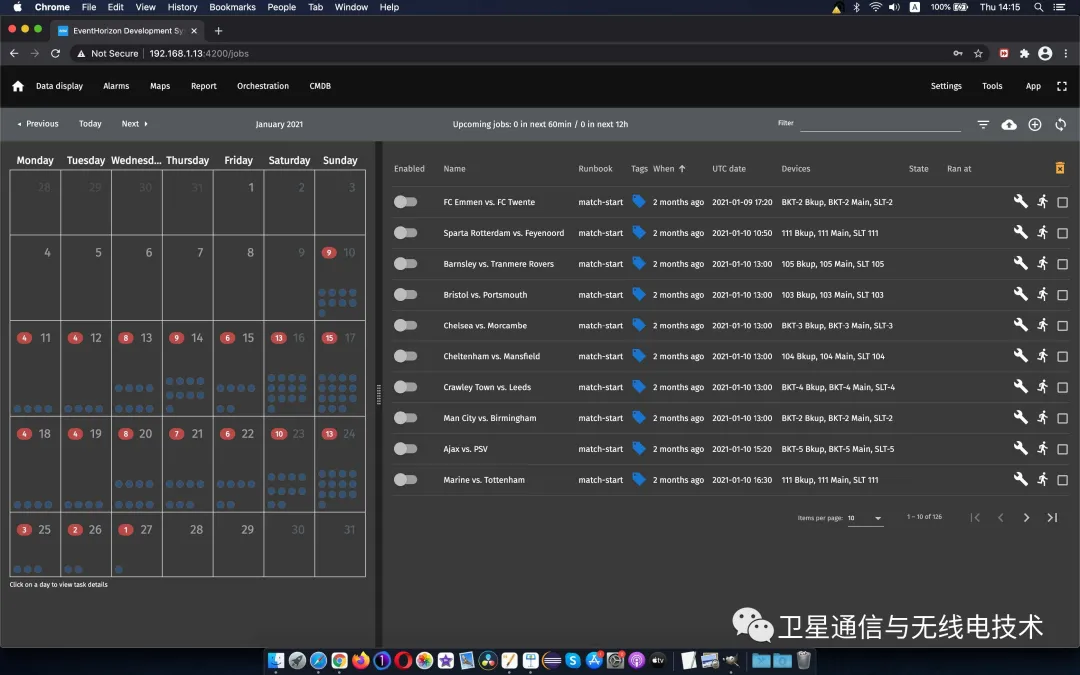Go back with browser back arrow
Screen dimensions: 1080x675
(x=14, y=54)
